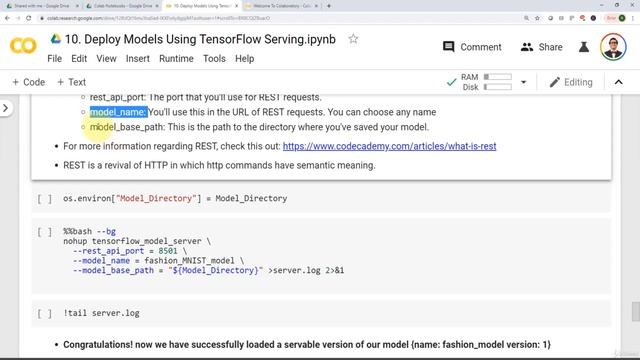The height and width of the screenshot is (360, 640).
Task: Click the Google Drive icon beside notebook title
Action: point(56,39)
